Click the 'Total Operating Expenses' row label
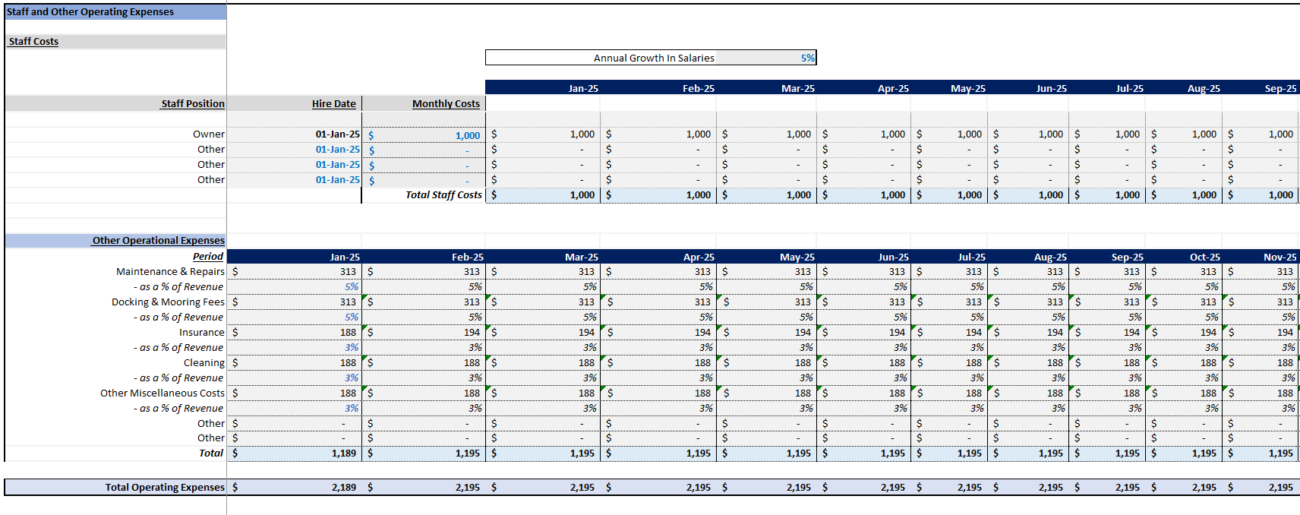The height and width of the screenshot is (515, 1300). pyautogui.click(x=115, y=487)
